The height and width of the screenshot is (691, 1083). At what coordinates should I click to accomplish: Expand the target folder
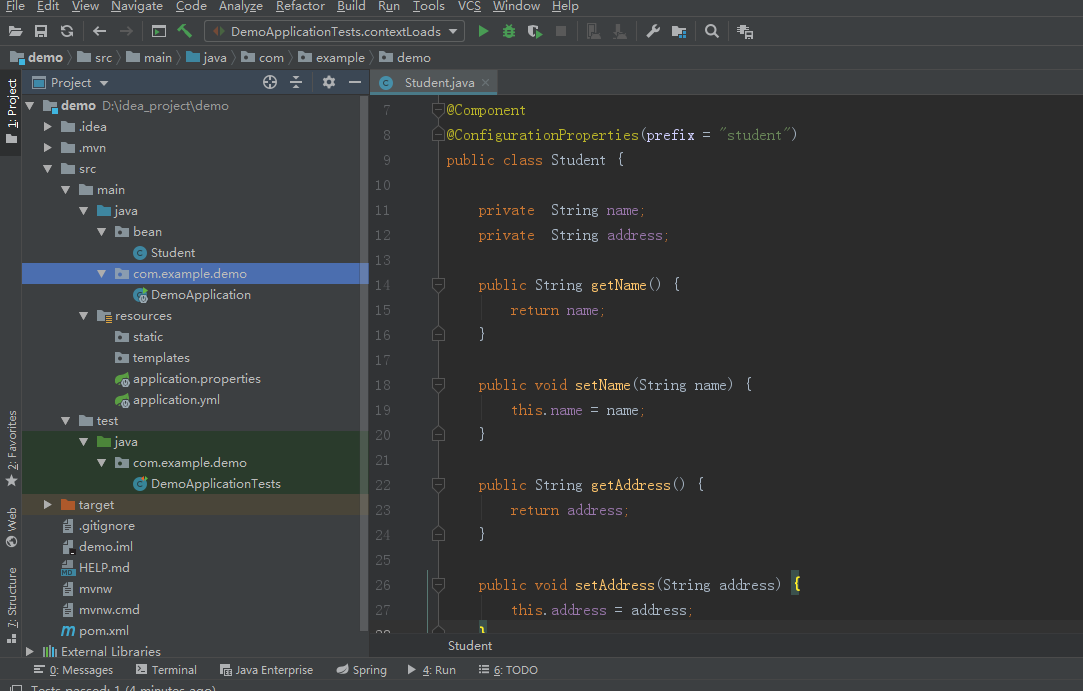click(48, 504)
